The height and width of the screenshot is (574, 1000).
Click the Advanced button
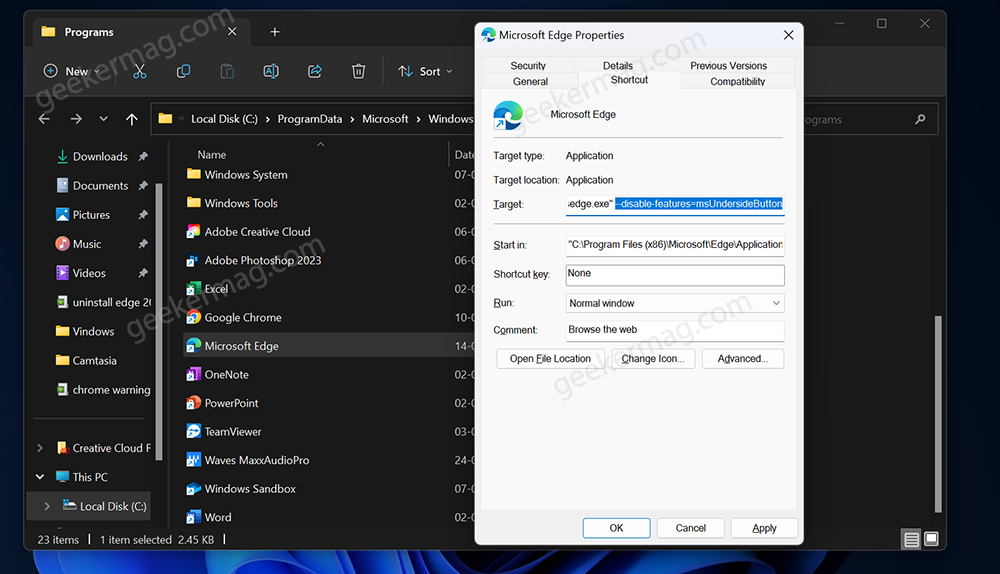click(742, 358)
